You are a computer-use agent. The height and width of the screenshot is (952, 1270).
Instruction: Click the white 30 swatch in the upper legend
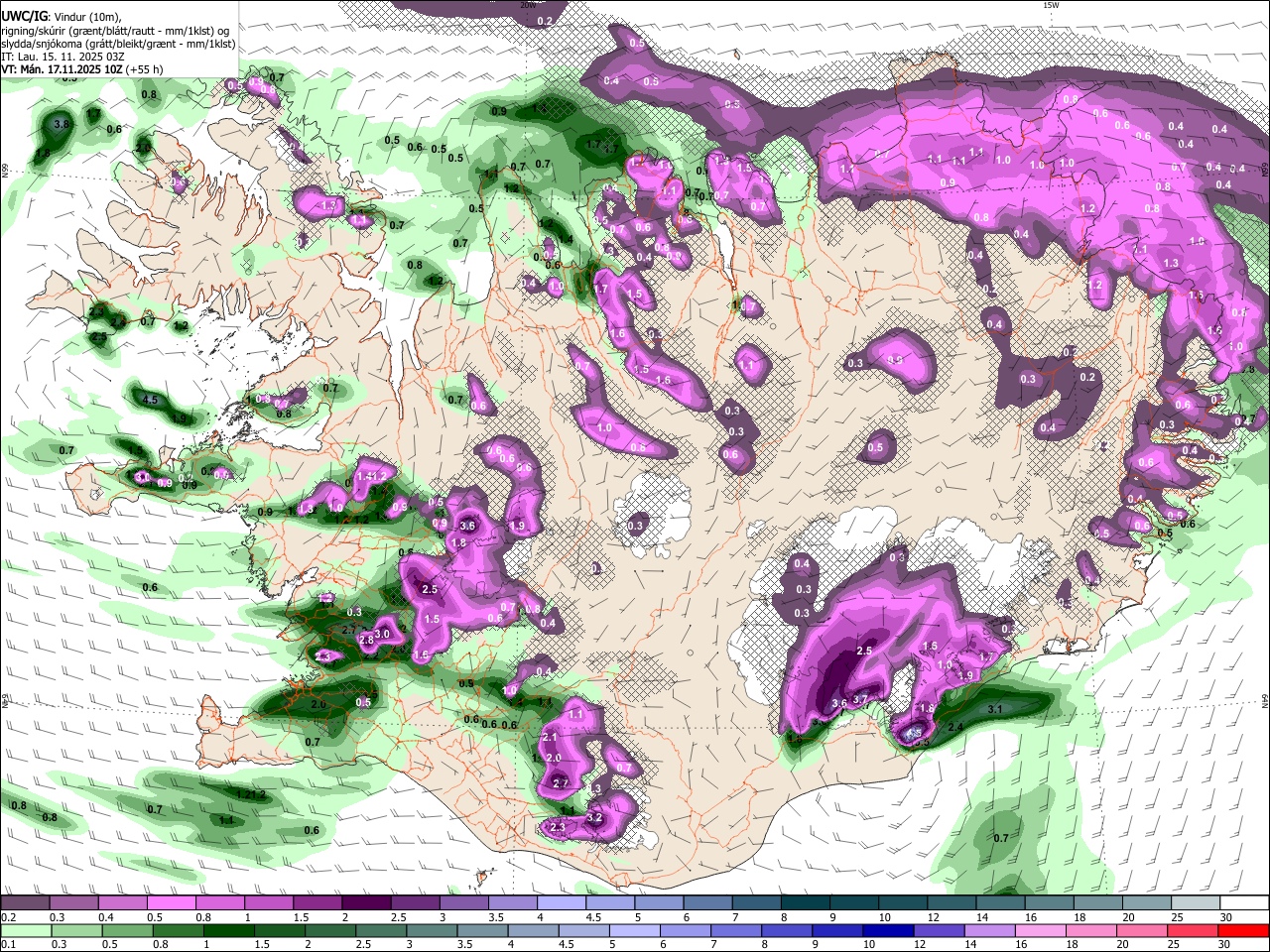[x=1245, y=902]
